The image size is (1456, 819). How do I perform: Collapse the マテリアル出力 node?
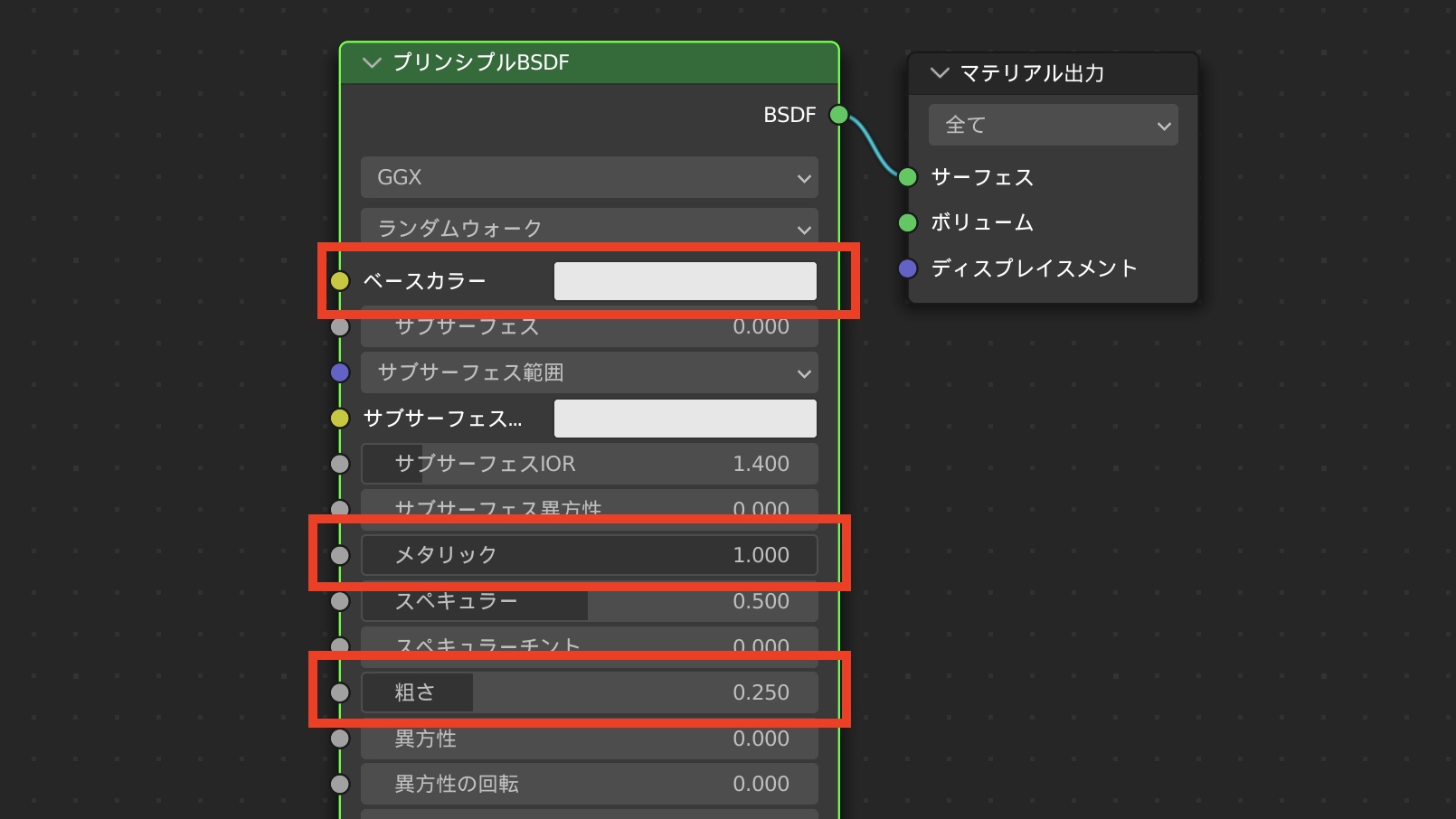click(939, 73)
